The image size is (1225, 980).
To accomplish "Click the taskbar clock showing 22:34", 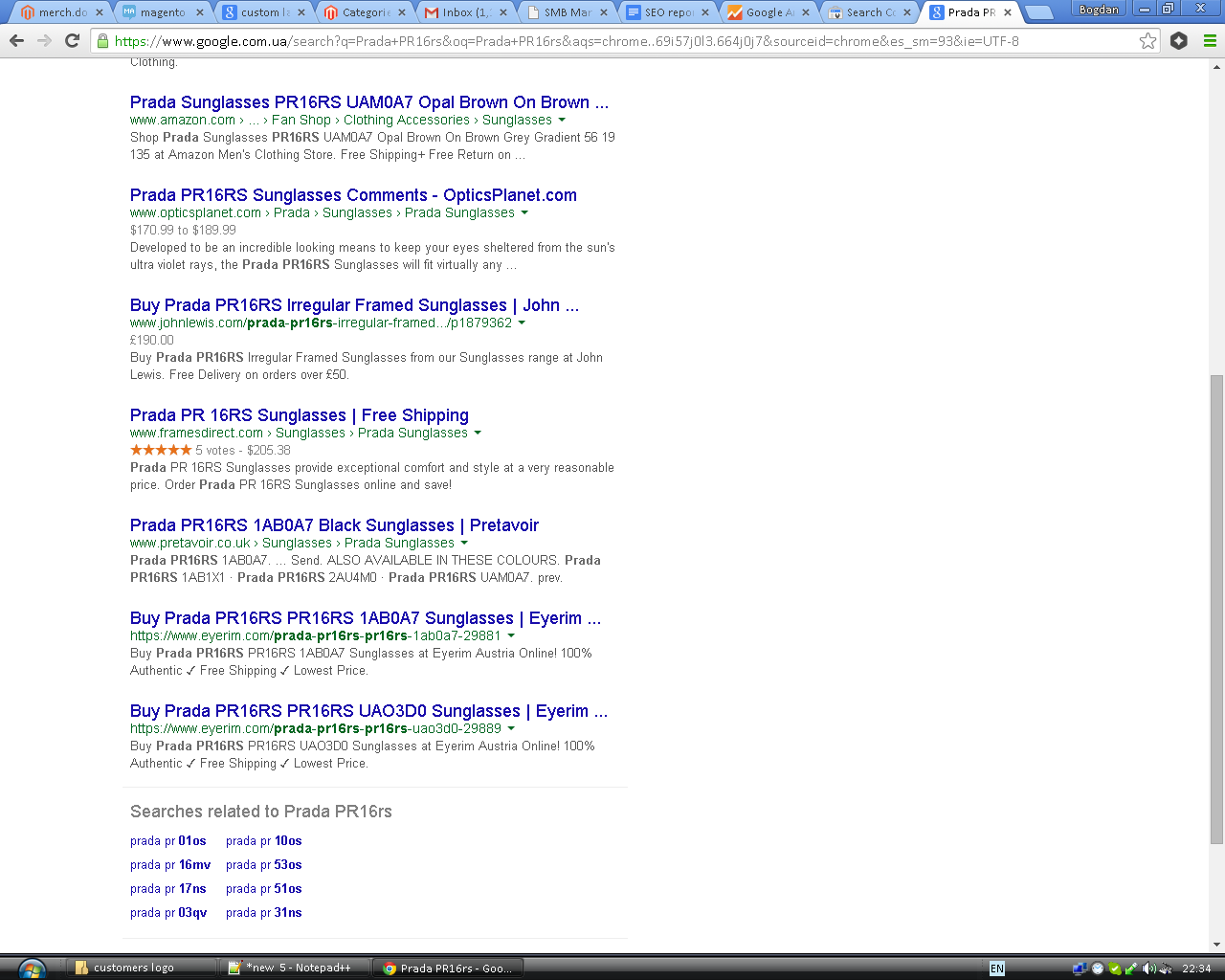I will [x=1196, y=969].
